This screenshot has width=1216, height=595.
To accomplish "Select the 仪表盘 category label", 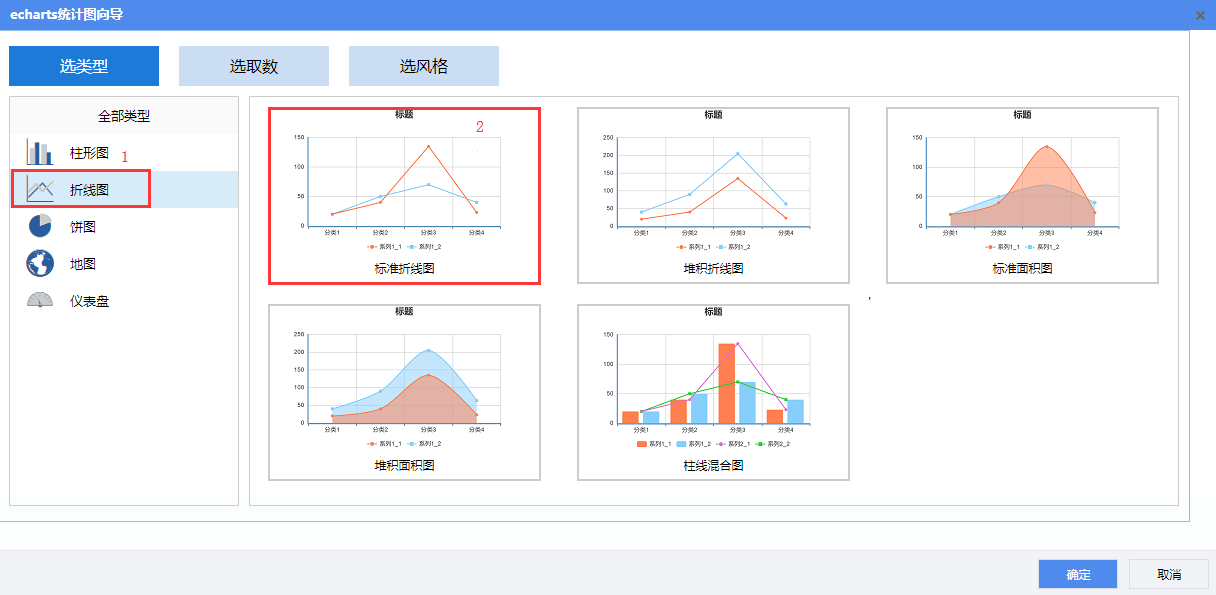I will coord(89,301).
